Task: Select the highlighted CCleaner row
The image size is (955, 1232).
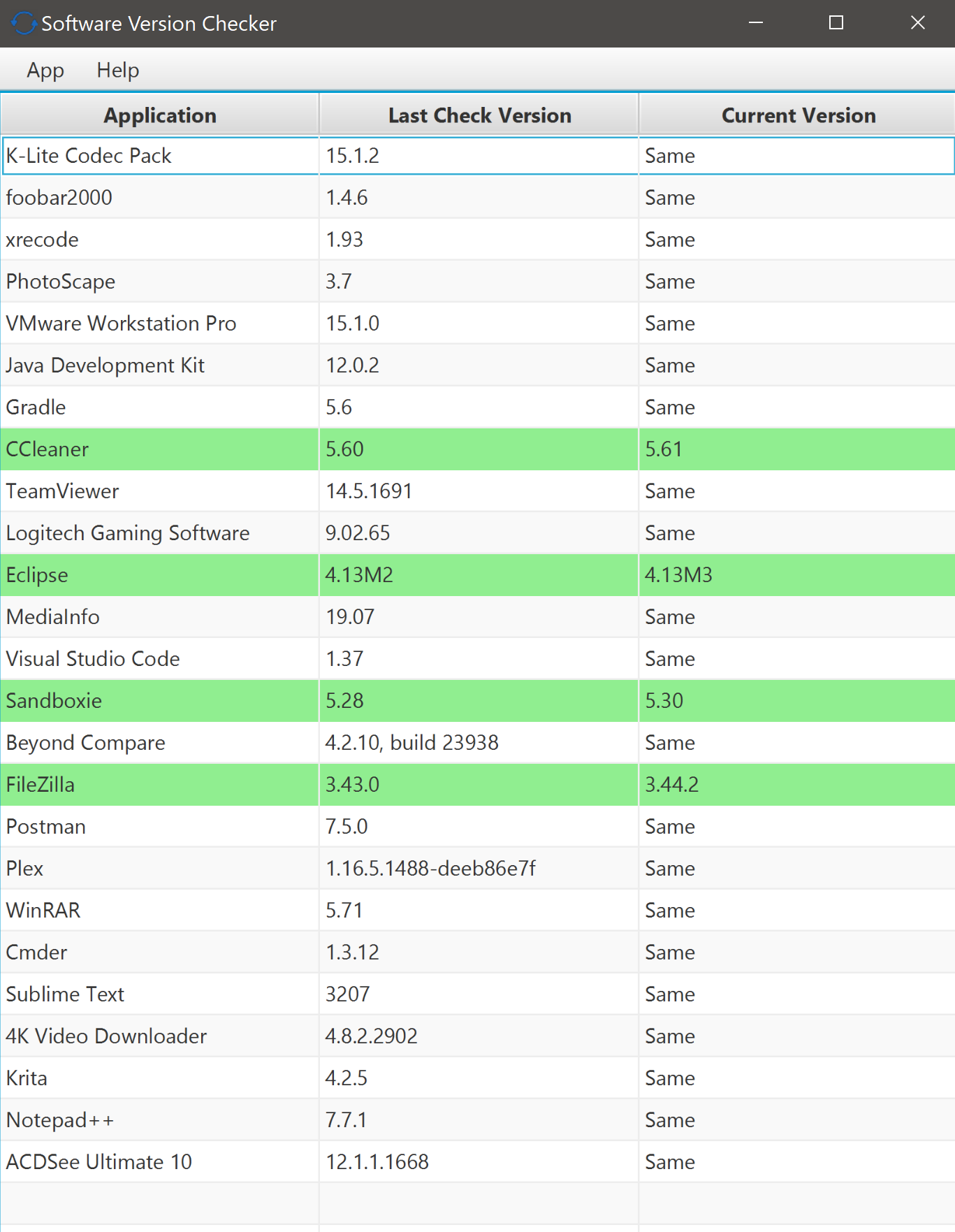Action: (478, 449)
